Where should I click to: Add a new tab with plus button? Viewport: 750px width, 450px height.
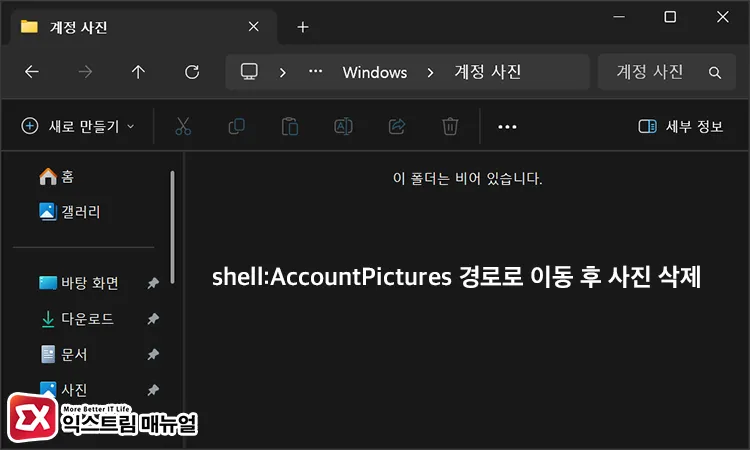[x=302, y=27]
